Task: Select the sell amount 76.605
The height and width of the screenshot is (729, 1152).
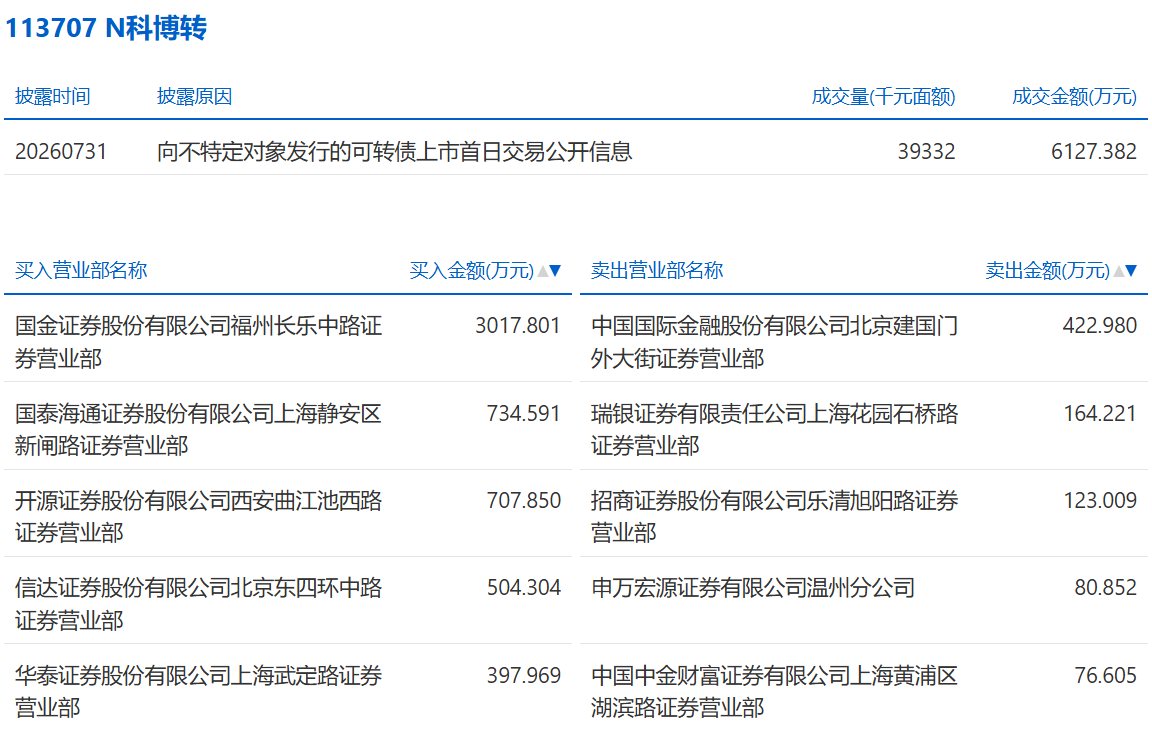Action: tap(1106, 675)
